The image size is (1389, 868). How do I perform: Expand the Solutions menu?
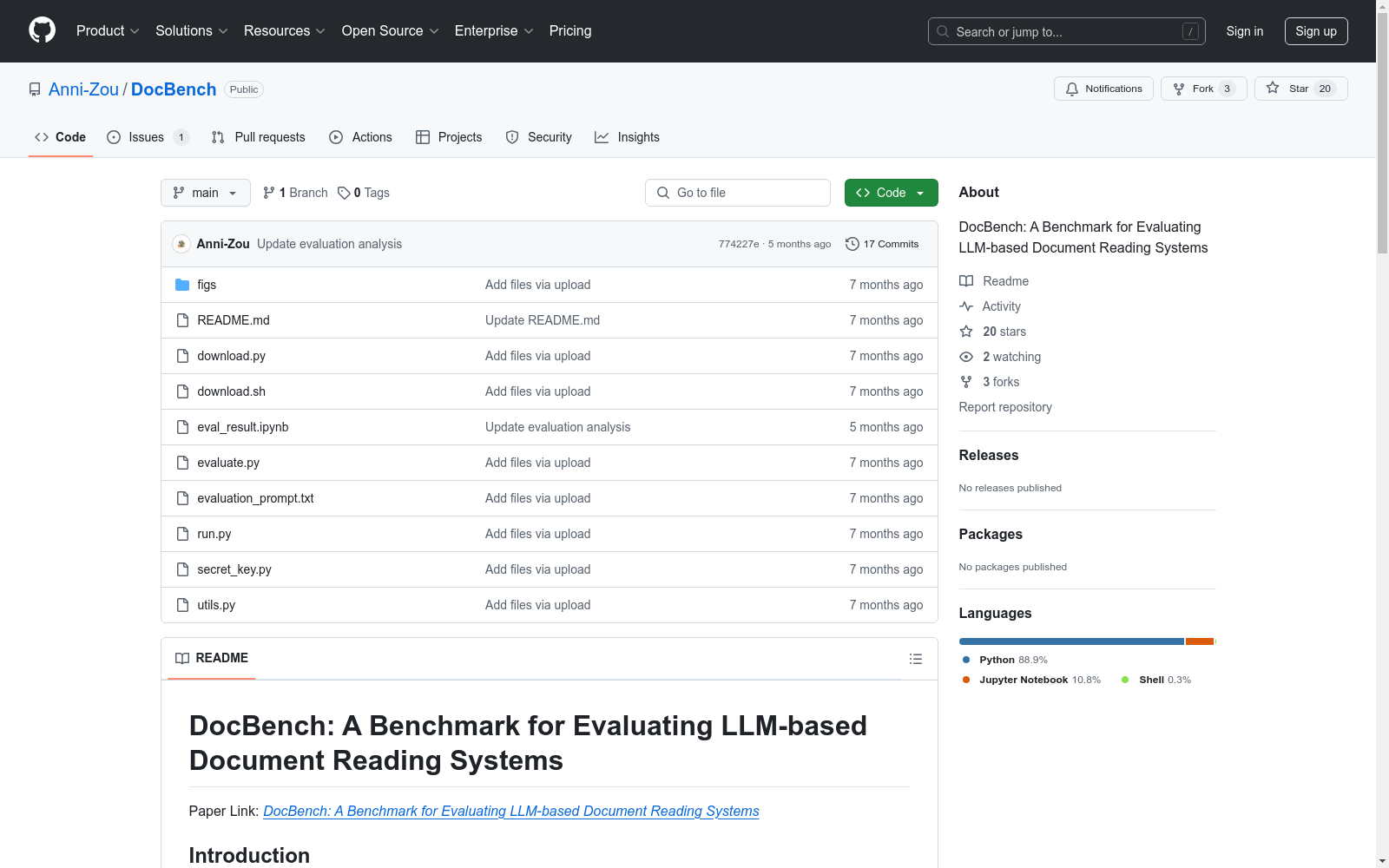pos(192,31)
